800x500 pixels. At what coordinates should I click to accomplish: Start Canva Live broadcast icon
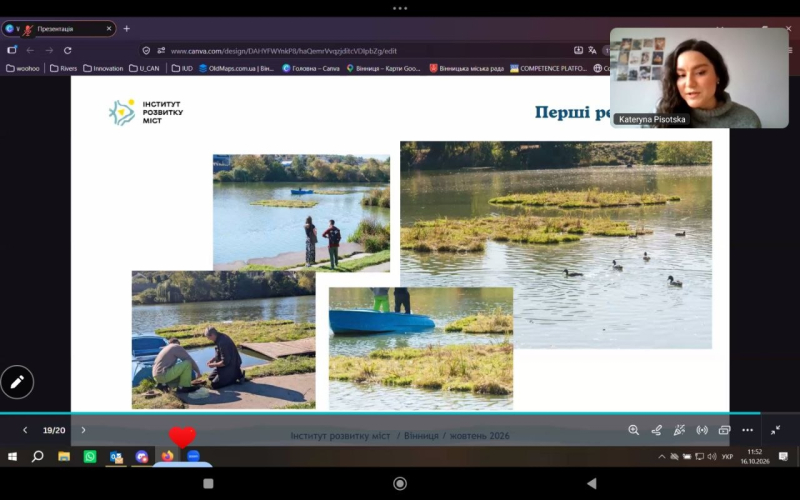pos(702,430)
